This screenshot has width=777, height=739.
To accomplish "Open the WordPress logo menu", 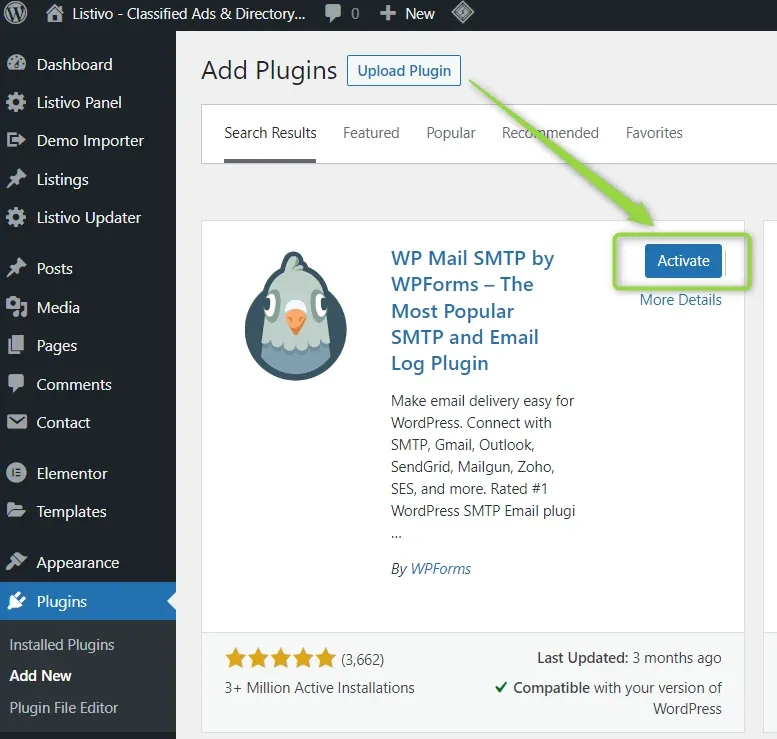I will 15,13.
